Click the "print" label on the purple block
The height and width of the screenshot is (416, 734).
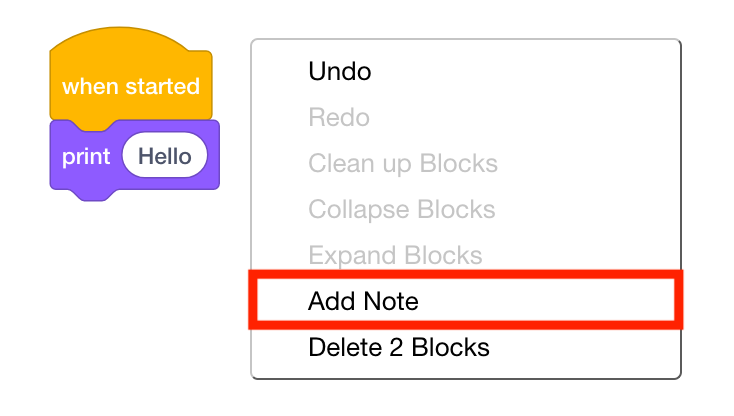[86, 157]
